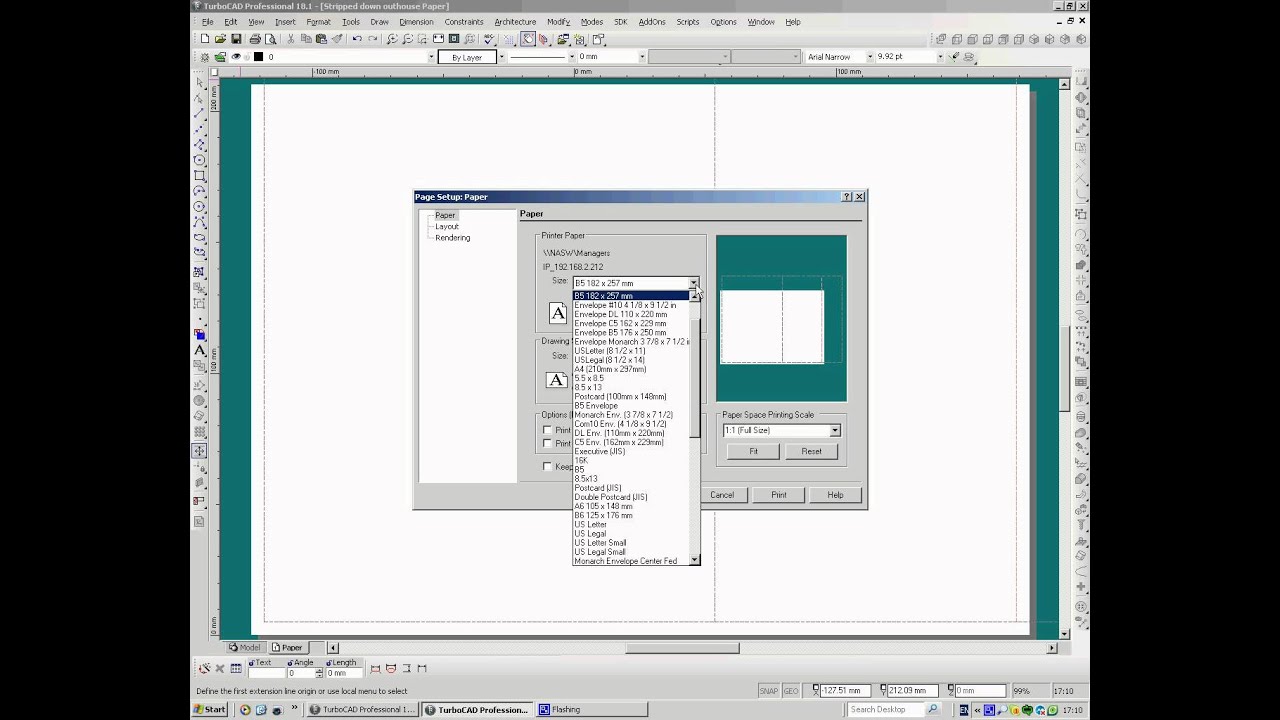Click the Reset button
Image resolution: width=1280 pixels, height=720 pixels.
[x=811, y=451]
